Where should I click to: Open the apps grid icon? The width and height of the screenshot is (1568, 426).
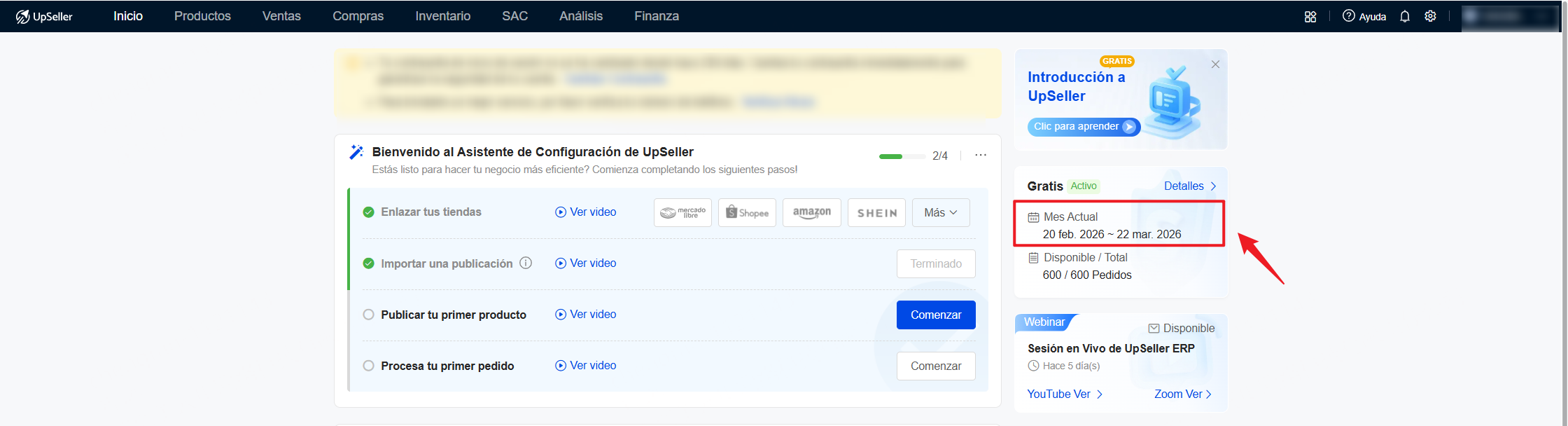(x=1310, y=16)
